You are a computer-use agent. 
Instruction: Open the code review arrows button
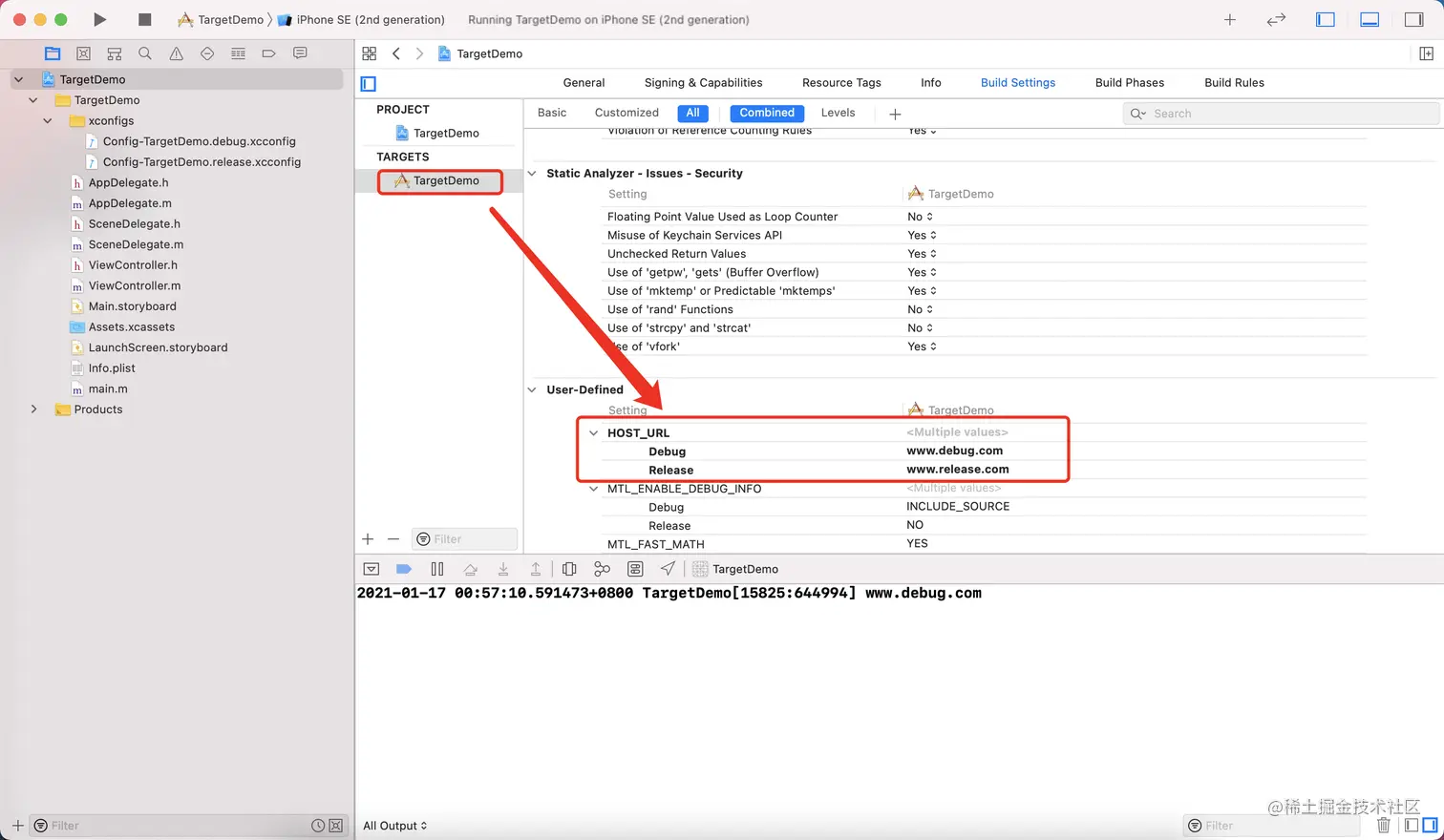coord(1276,19)
